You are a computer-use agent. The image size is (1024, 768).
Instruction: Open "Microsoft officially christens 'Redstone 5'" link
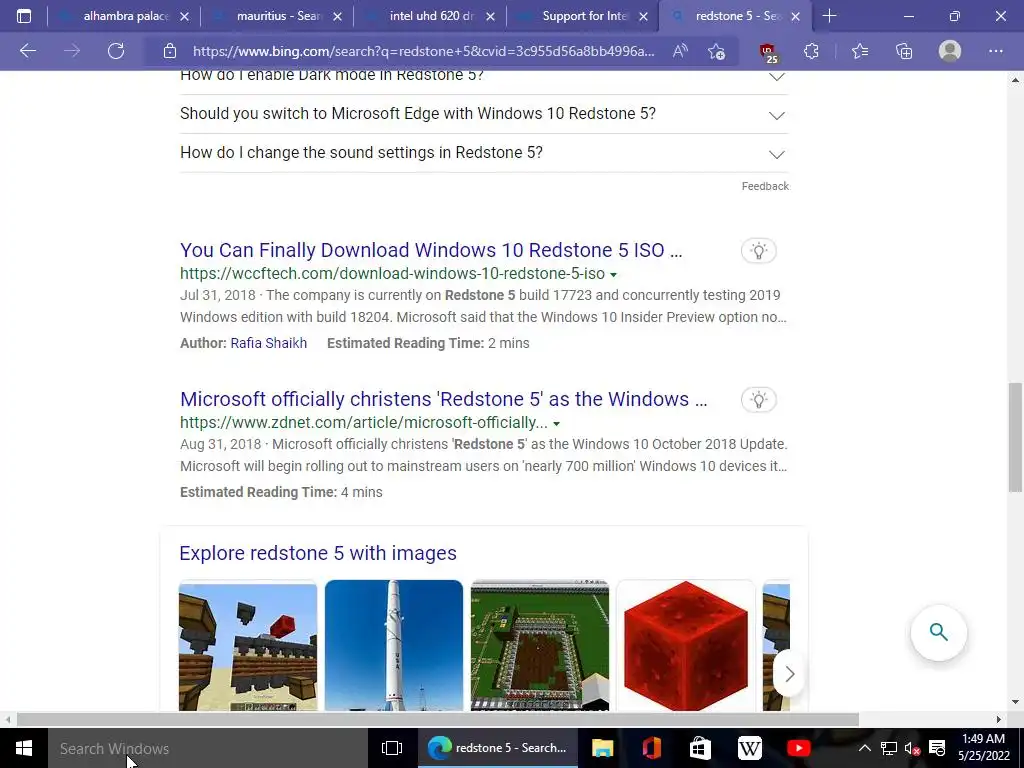tap(443, 399)
